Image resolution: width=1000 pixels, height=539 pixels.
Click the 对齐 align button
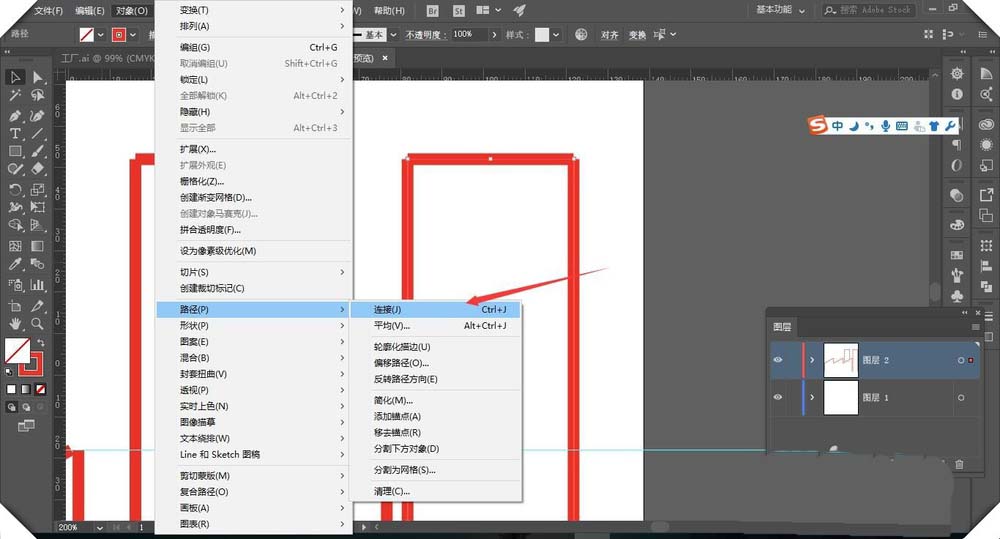[x=610, y=35]
